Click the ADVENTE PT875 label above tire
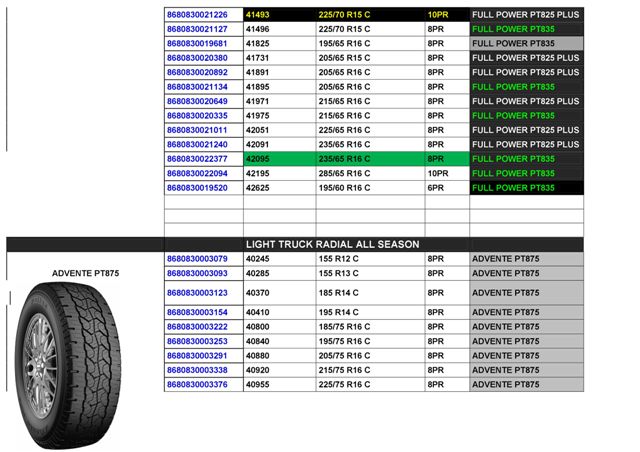This screenshot has height=452, width=640. (85, 273)
